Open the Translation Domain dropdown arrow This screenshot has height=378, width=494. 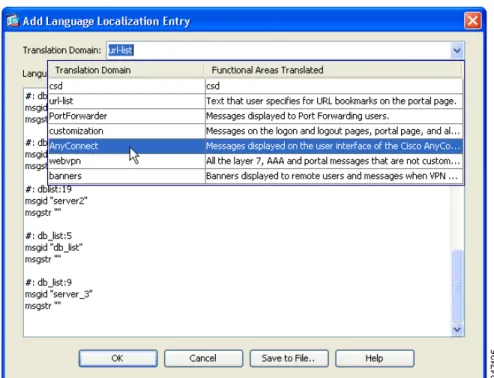point(457,51)
